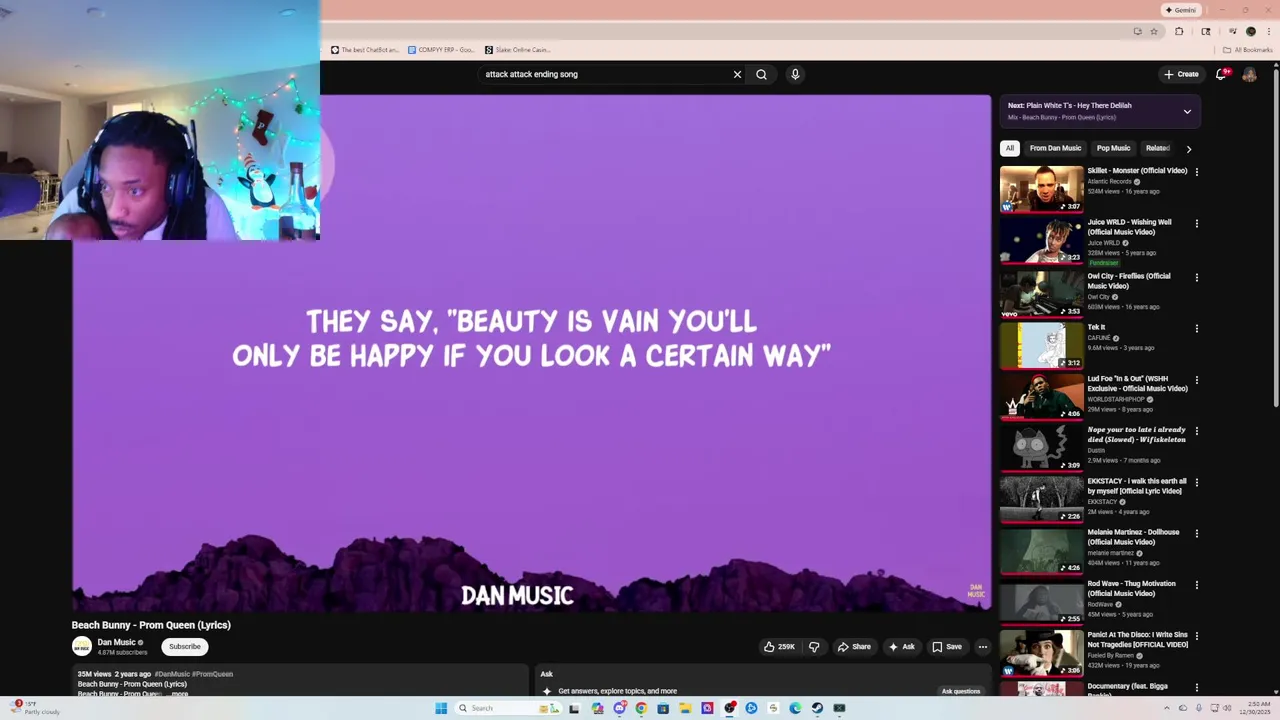Screen dimensions: 1280x720
Task: Open the Create menu
Action: tap(1181, 74)
